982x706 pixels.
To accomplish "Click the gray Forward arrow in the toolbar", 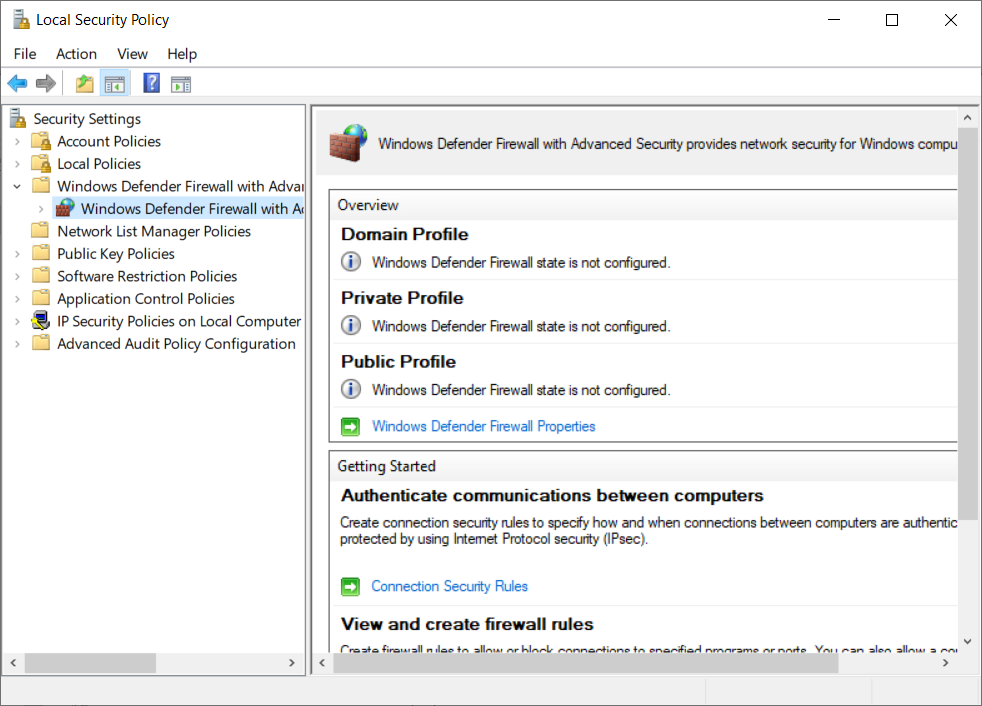I will [46, 83].
